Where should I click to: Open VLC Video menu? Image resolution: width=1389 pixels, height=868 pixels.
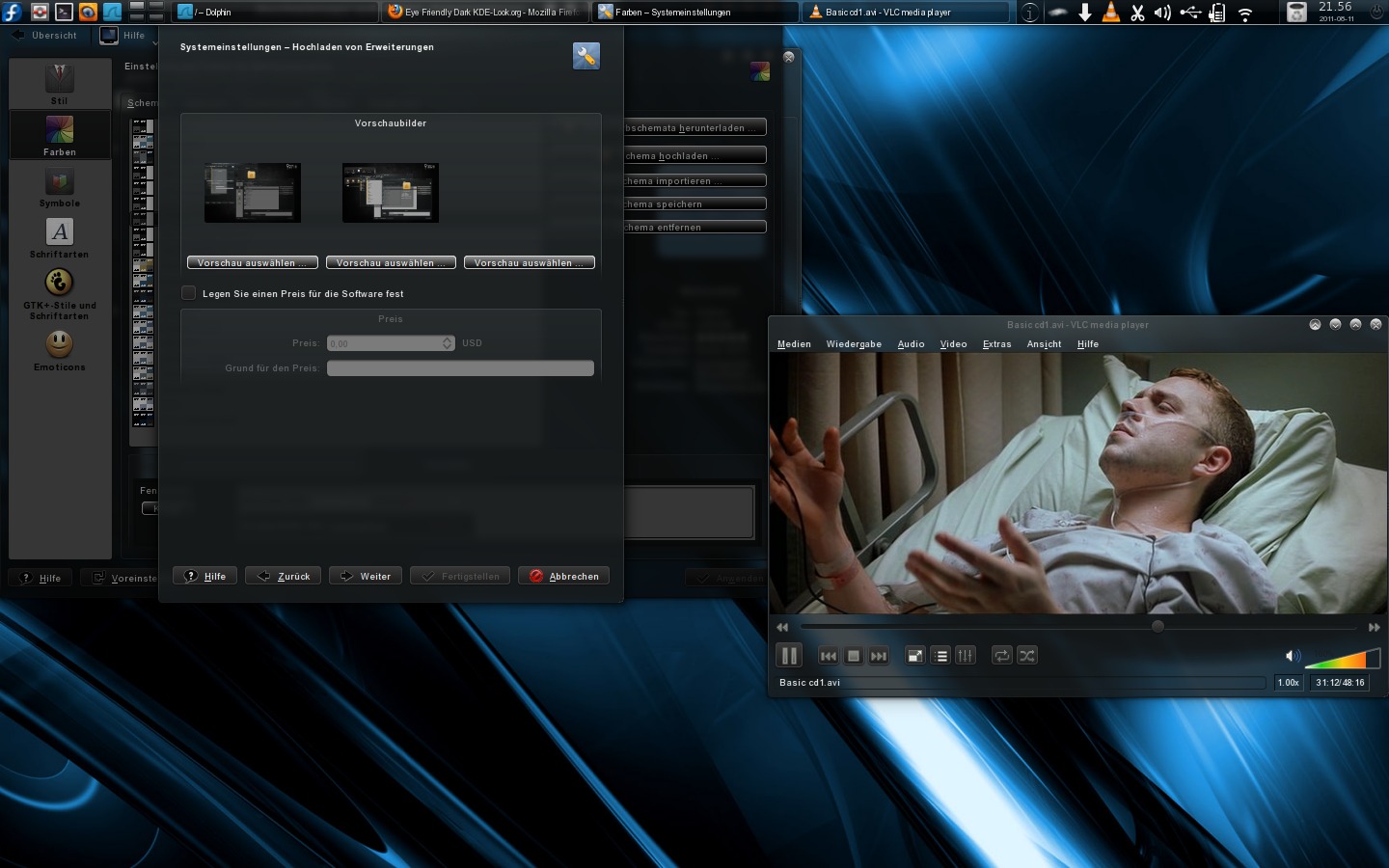coord(953,344)
